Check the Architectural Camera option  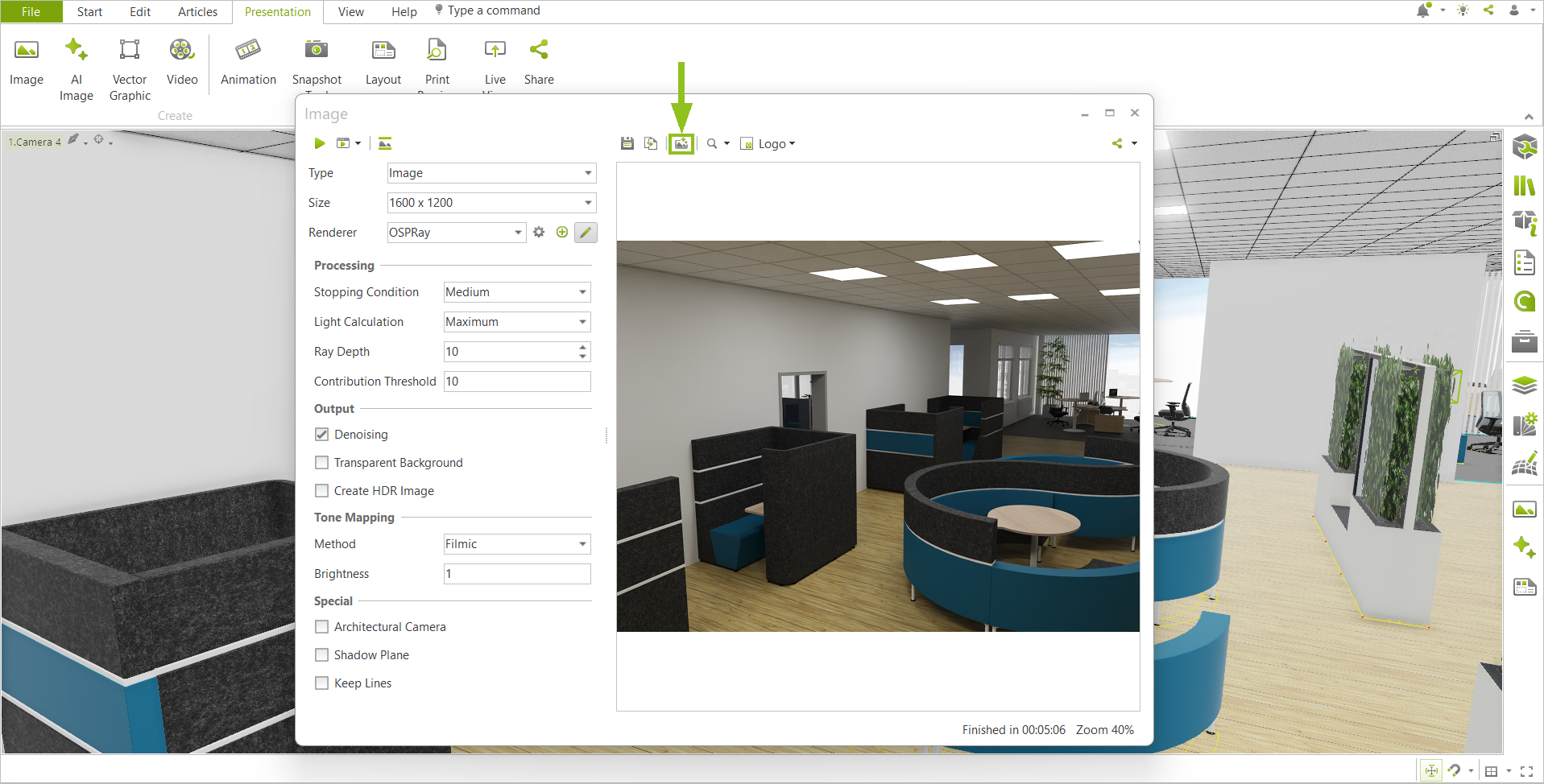[321, 627]
